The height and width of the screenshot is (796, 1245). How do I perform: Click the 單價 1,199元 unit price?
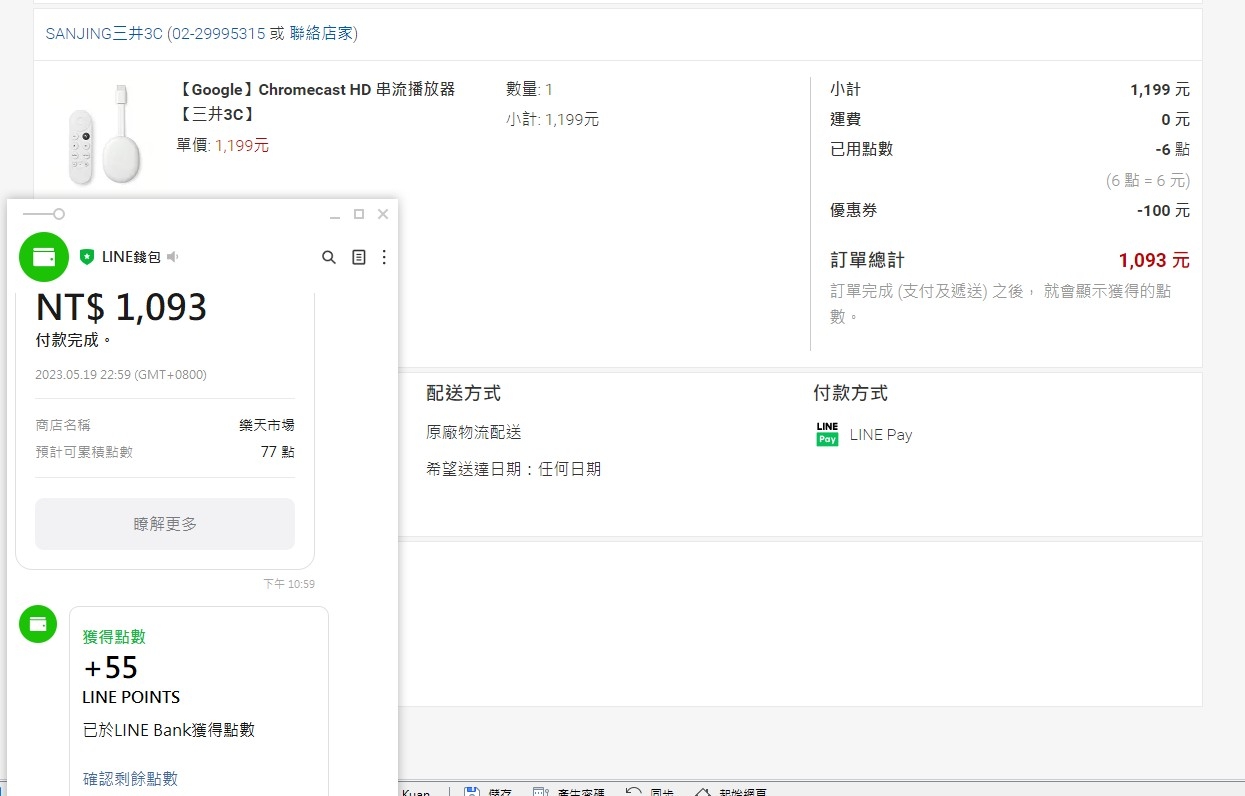pyautogui.click(x=223, y=145)
